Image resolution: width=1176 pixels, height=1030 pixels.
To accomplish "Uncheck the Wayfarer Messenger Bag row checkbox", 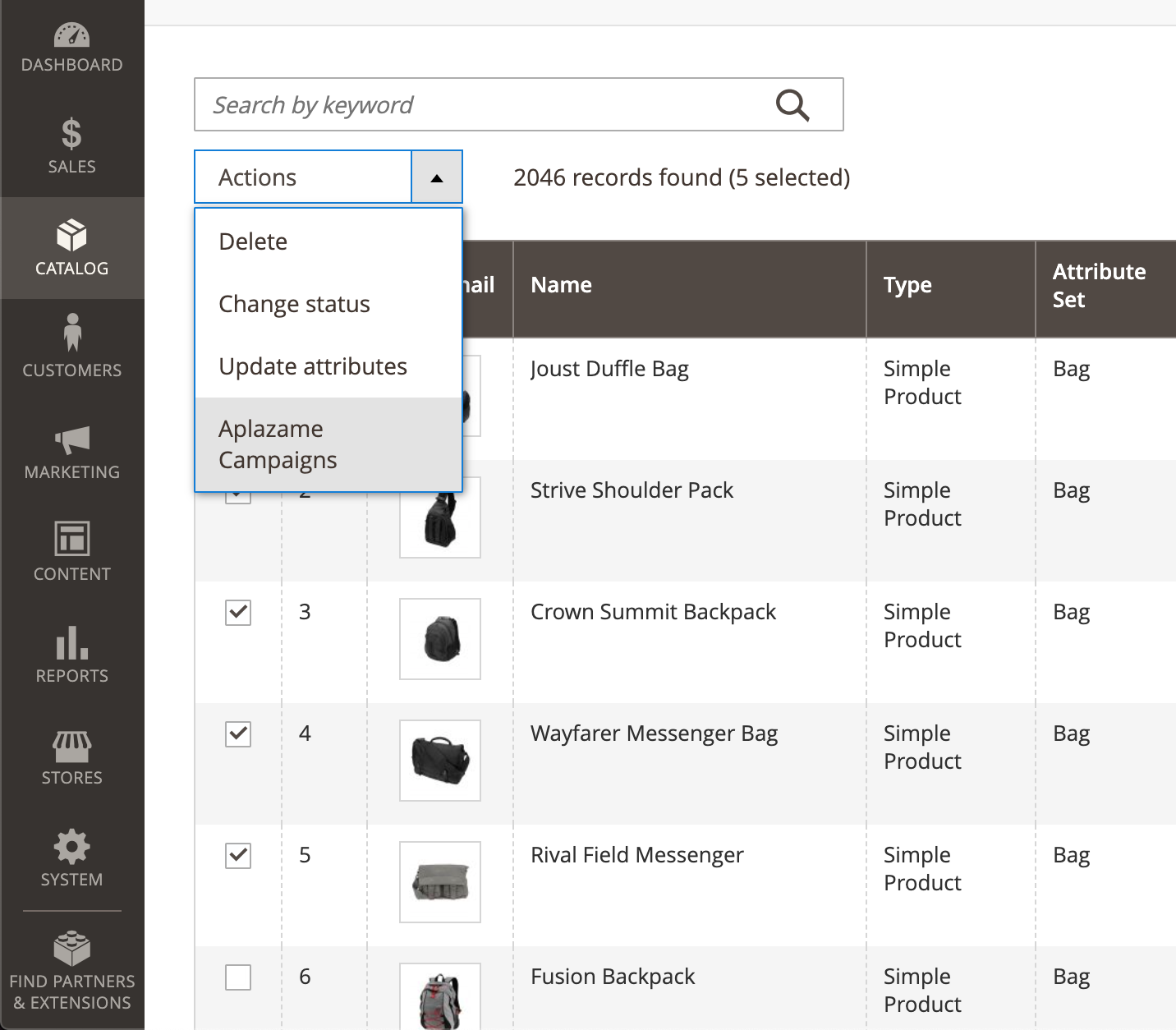I will [238, 733].
